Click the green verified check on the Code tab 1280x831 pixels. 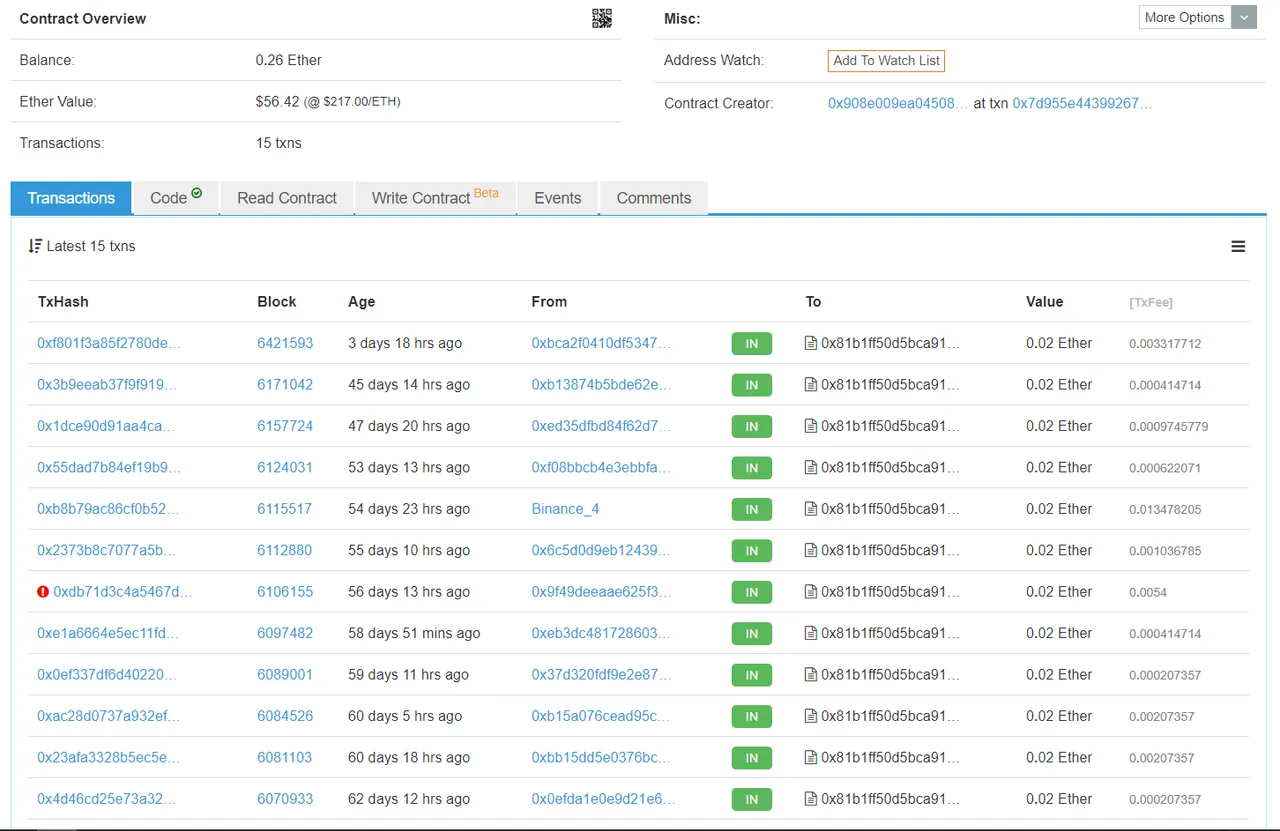pos(197,193)
